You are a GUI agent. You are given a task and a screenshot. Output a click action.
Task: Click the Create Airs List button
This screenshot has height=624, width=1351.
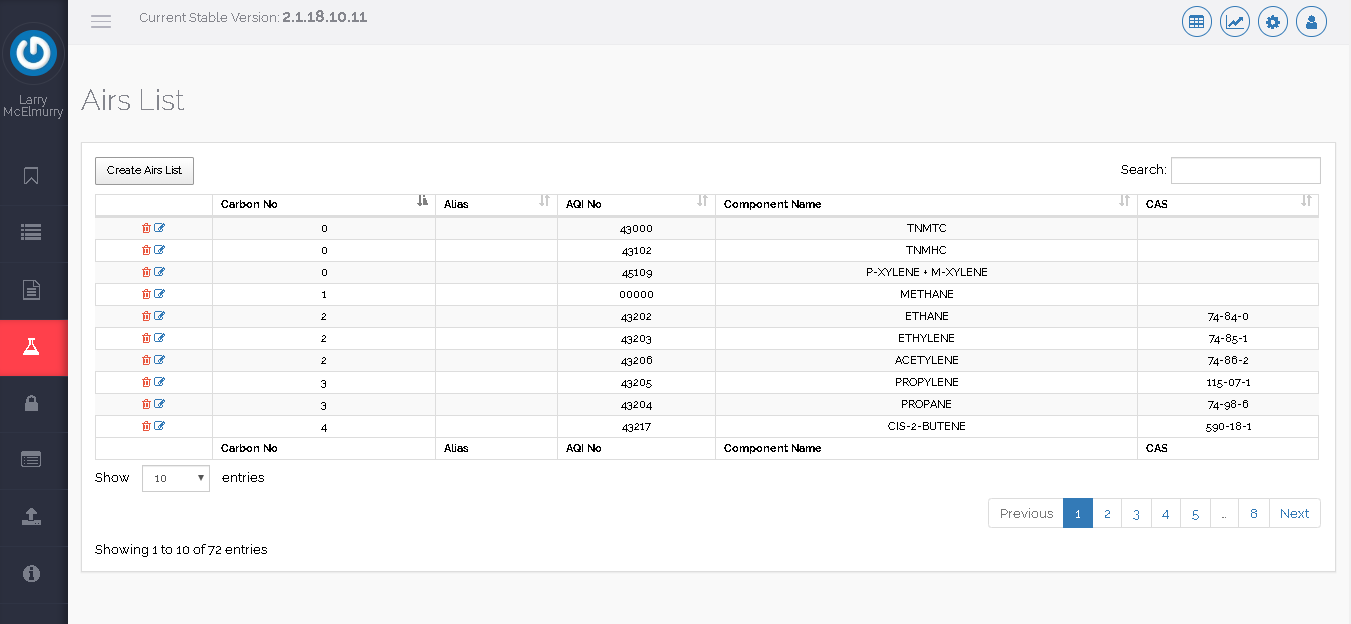click(144, 171)
